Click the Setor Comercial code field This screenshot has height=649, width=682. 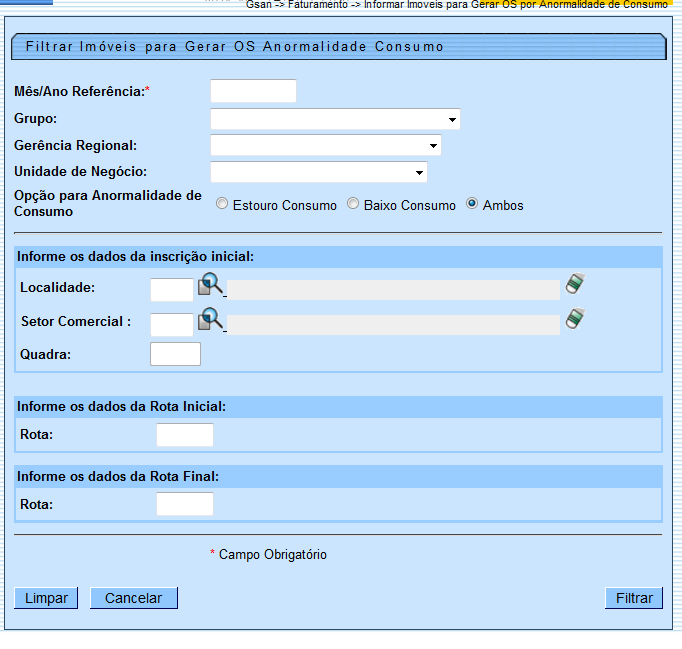(171, 324)
